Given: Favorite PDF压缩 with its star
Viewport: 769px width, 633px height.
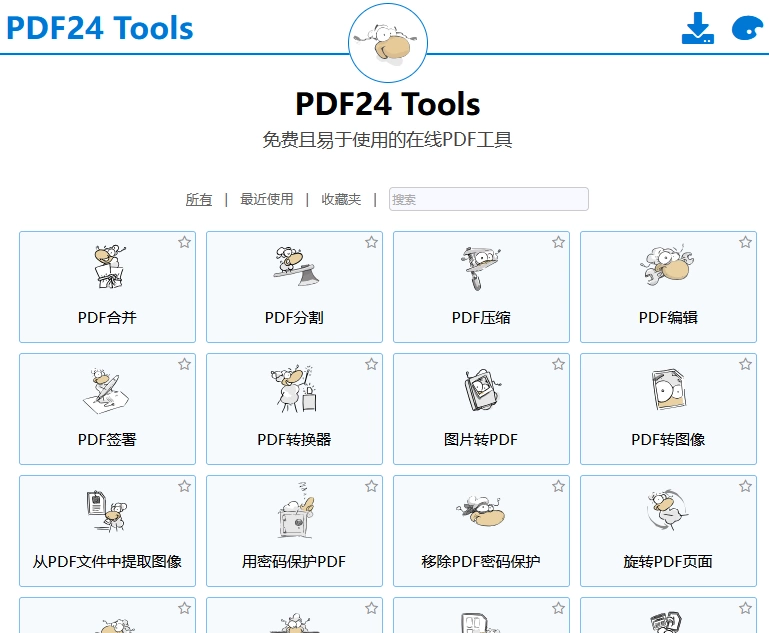Looking at the screenshot, I should point(558,242).
